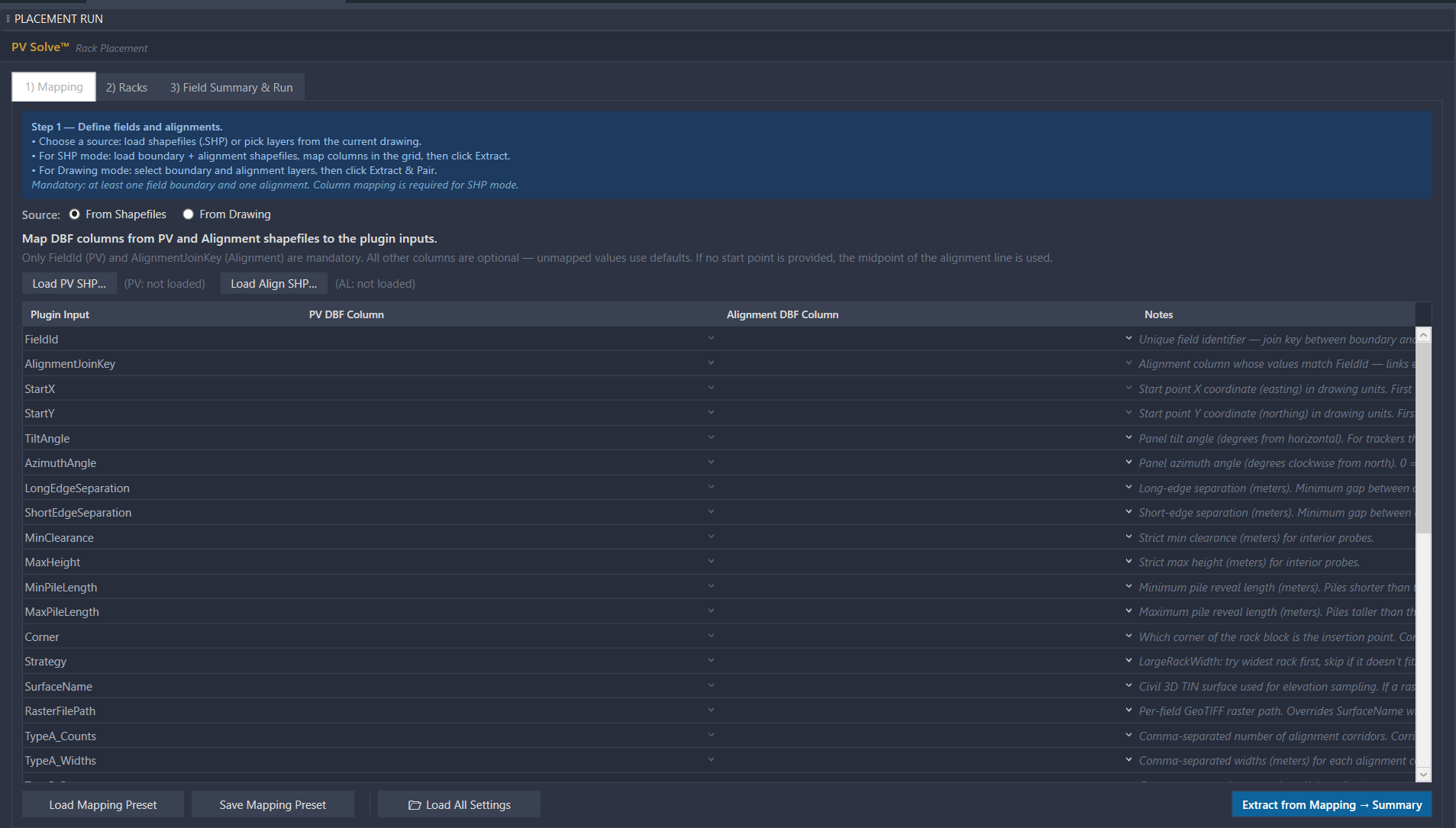Click the Plugin Input column header
Screen dimensions: 1456x828
click(60, 314)
